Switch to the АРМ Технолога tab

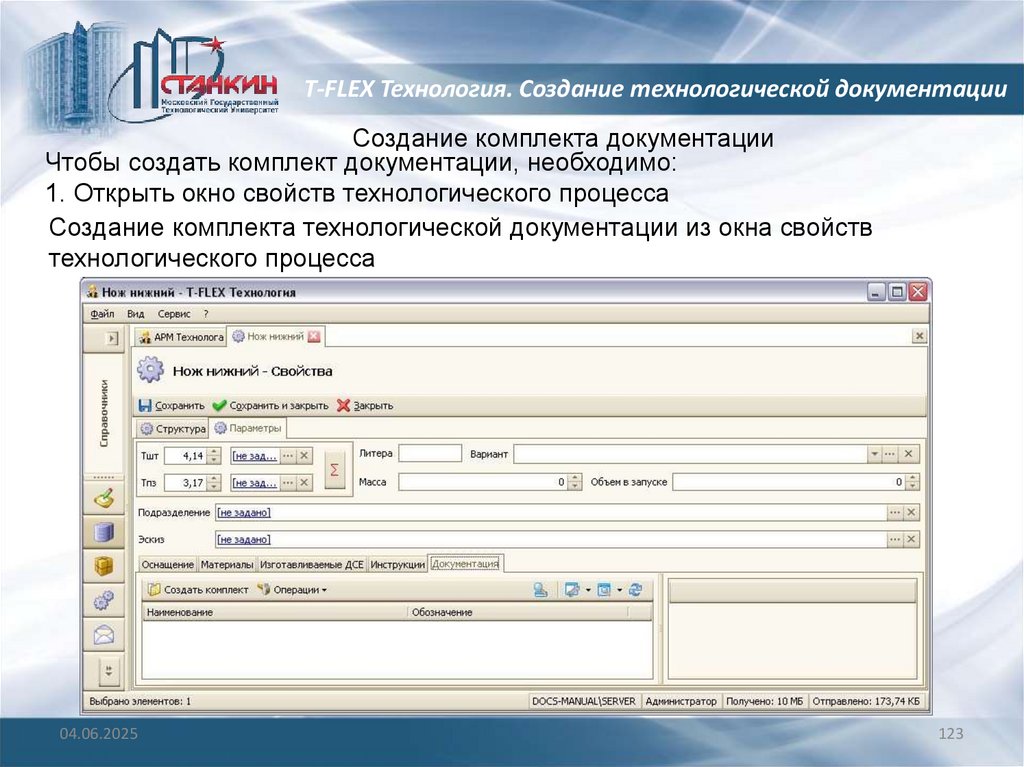click(180, 337)
